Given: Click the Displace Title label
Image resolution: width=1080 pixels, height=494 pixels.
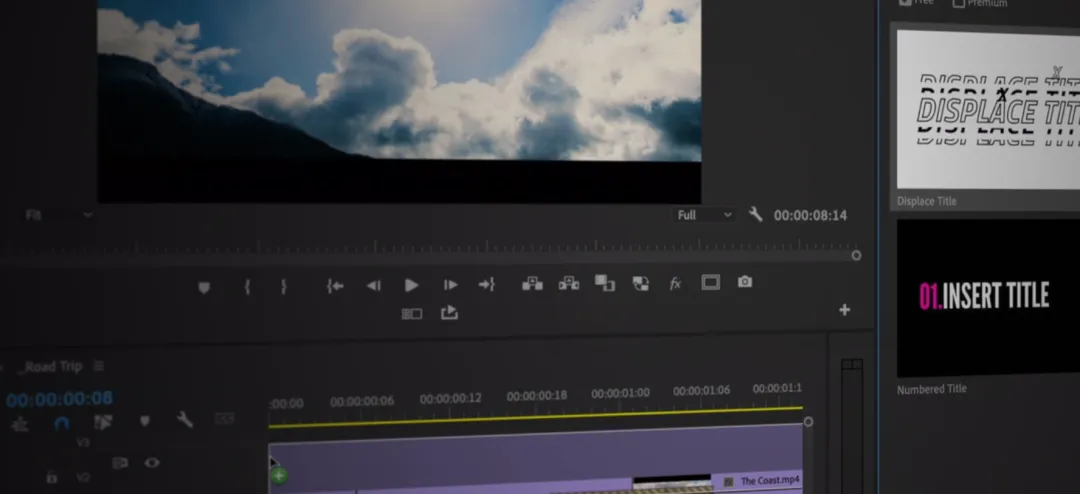Looking at the screenshot, I should point(926,202).
